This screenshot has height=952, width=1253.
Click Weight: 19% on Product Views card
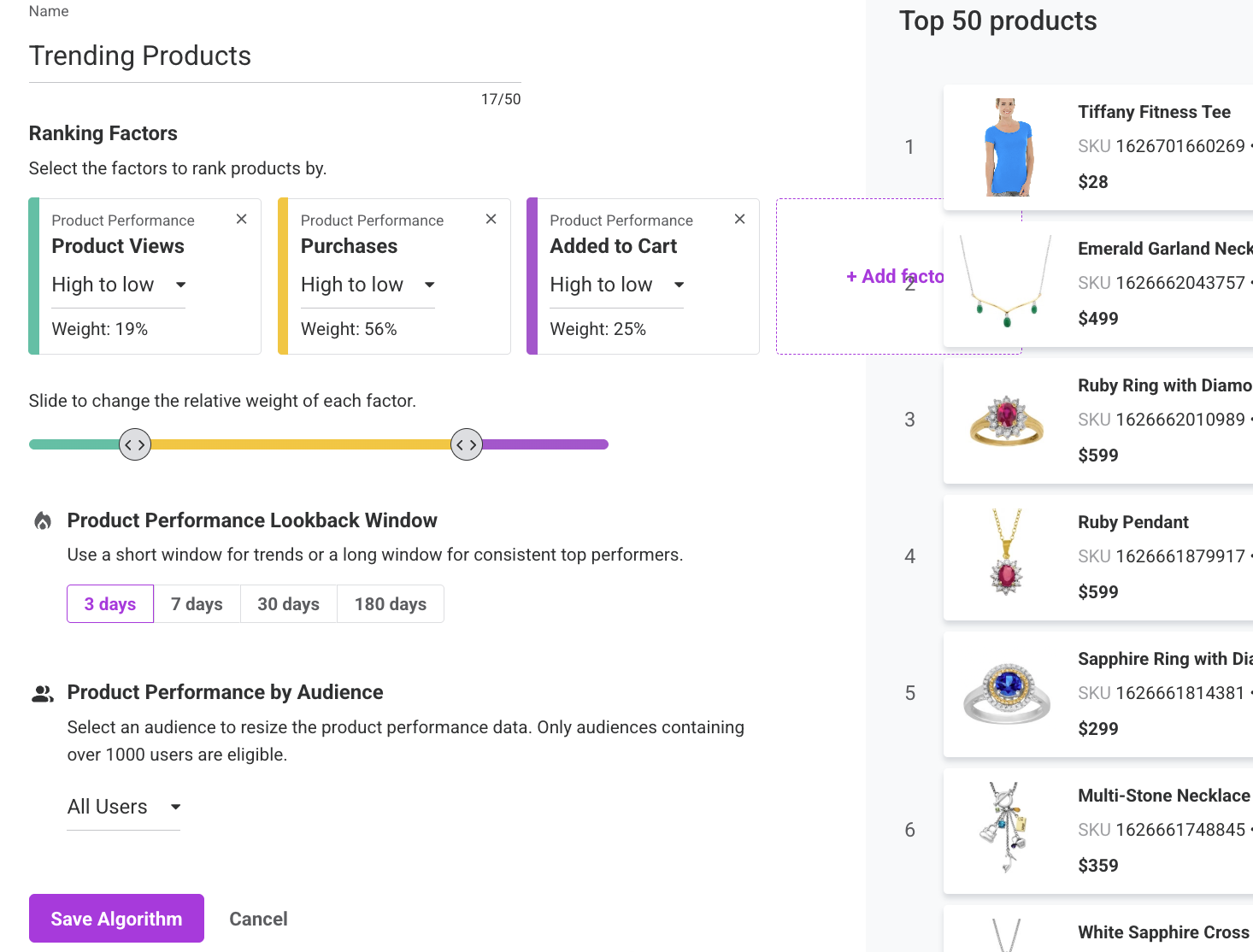(x=100, y=329)
